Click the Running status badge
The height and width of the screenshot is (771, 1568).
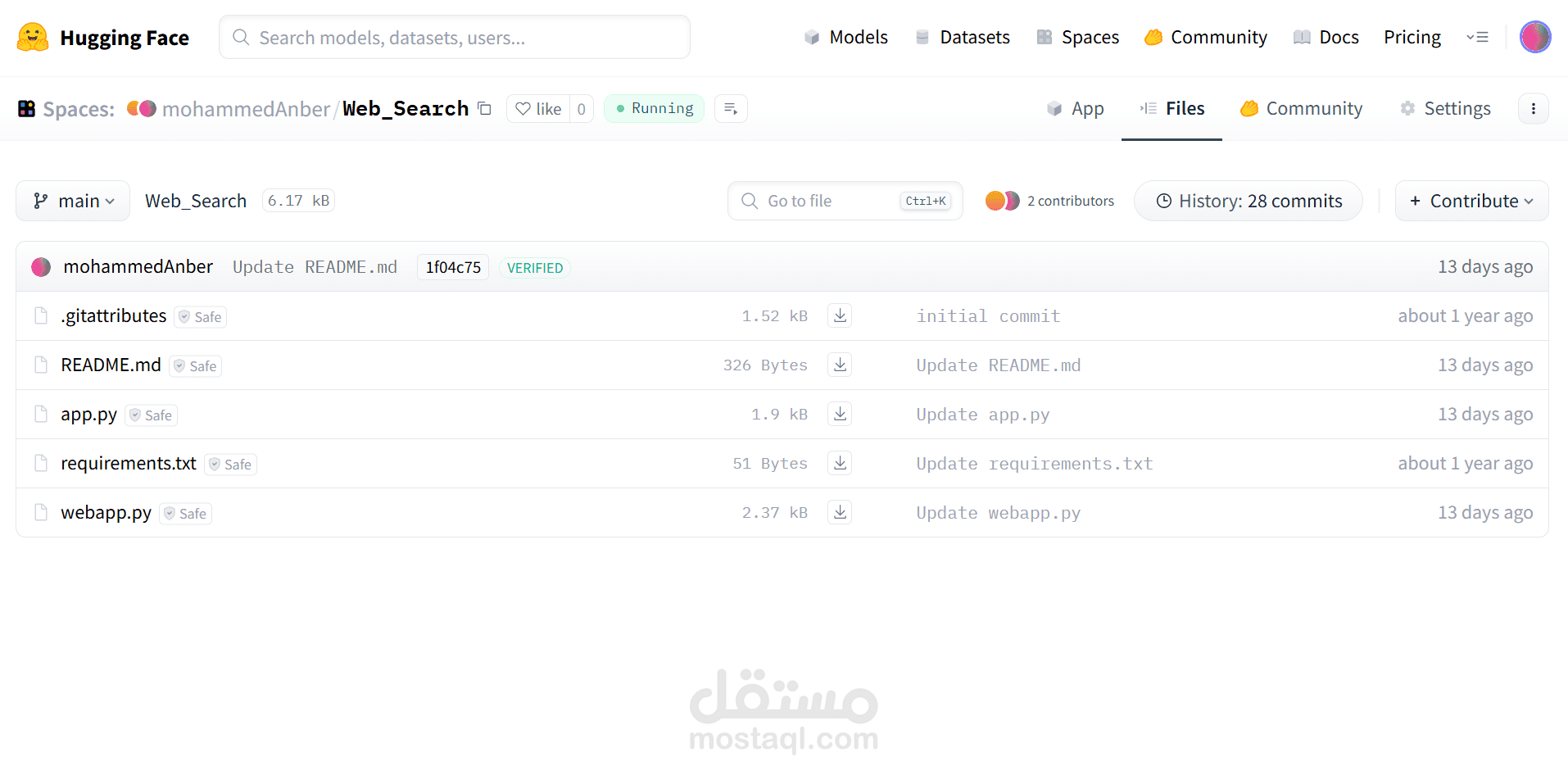pyautogui.click(x=654, y=109)
